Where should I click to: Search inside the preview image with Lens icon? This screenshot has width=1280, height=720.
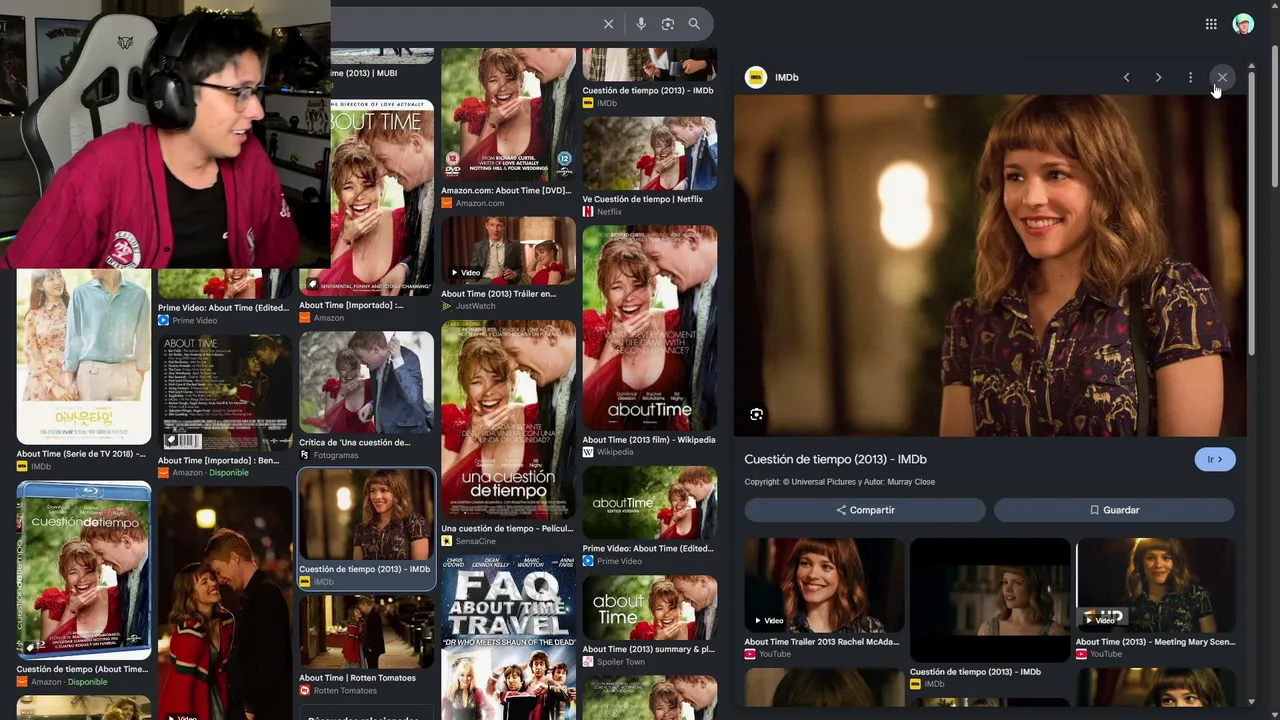756,414
